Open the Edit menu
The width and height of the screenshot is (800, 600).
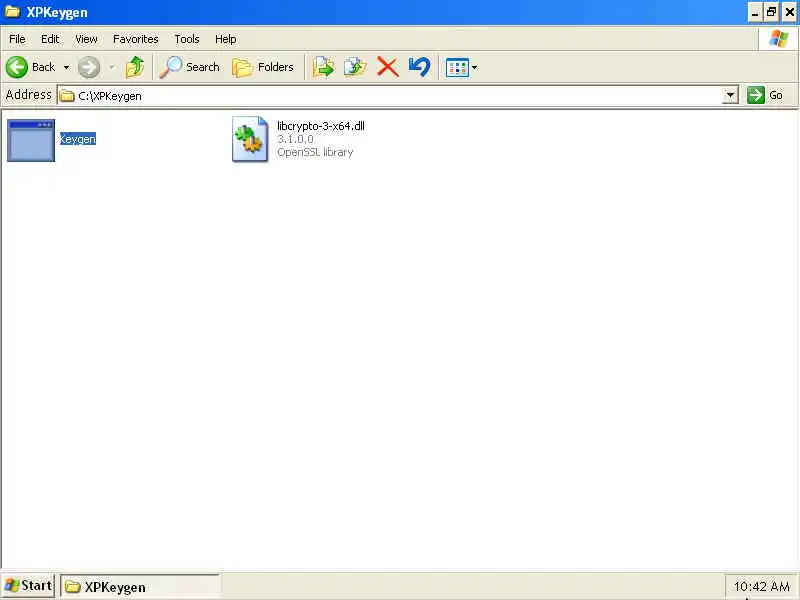[x=50, y=39]
